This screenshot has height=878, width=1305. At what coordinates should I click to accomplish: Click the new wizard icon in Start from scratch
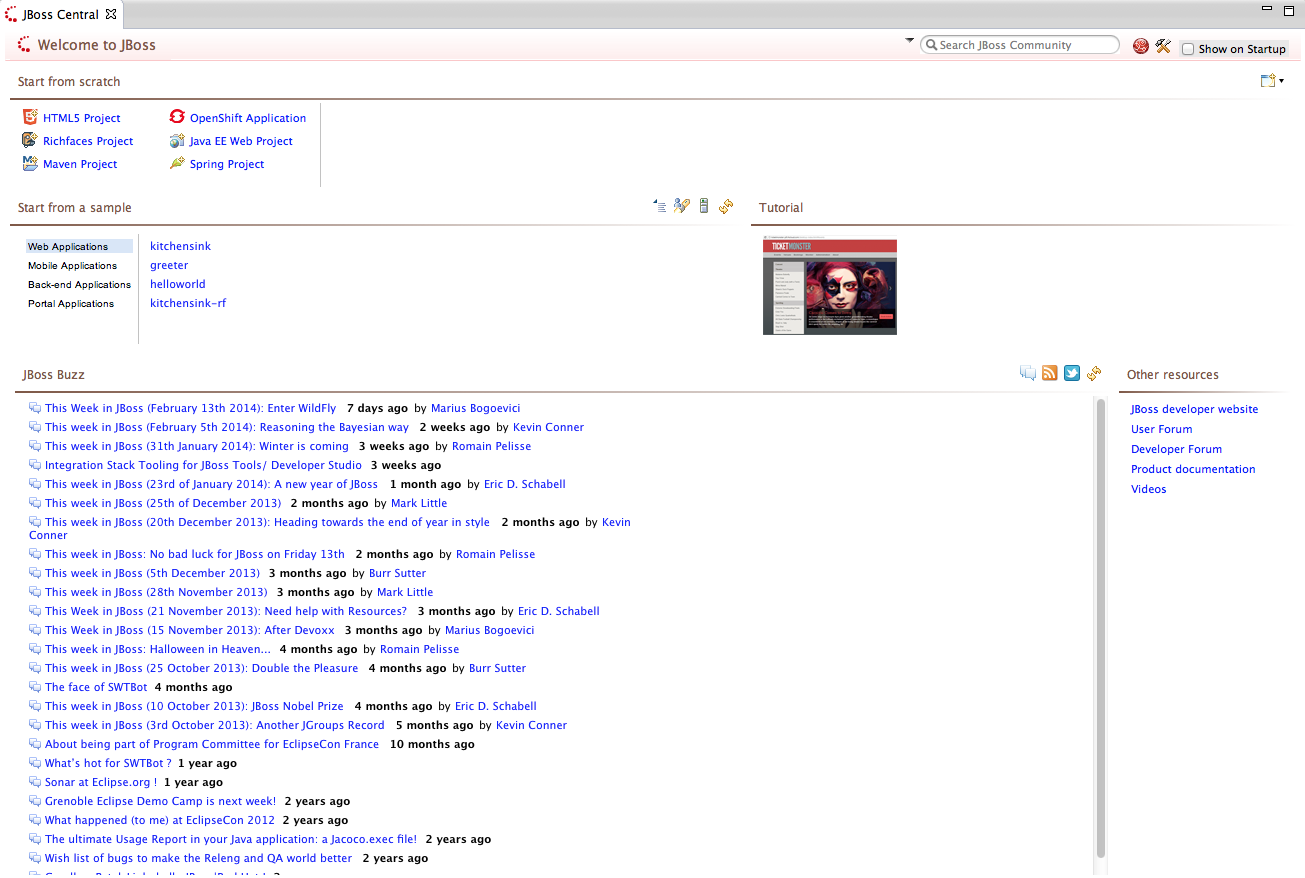pyautogui.click(x=1268, y=81)
